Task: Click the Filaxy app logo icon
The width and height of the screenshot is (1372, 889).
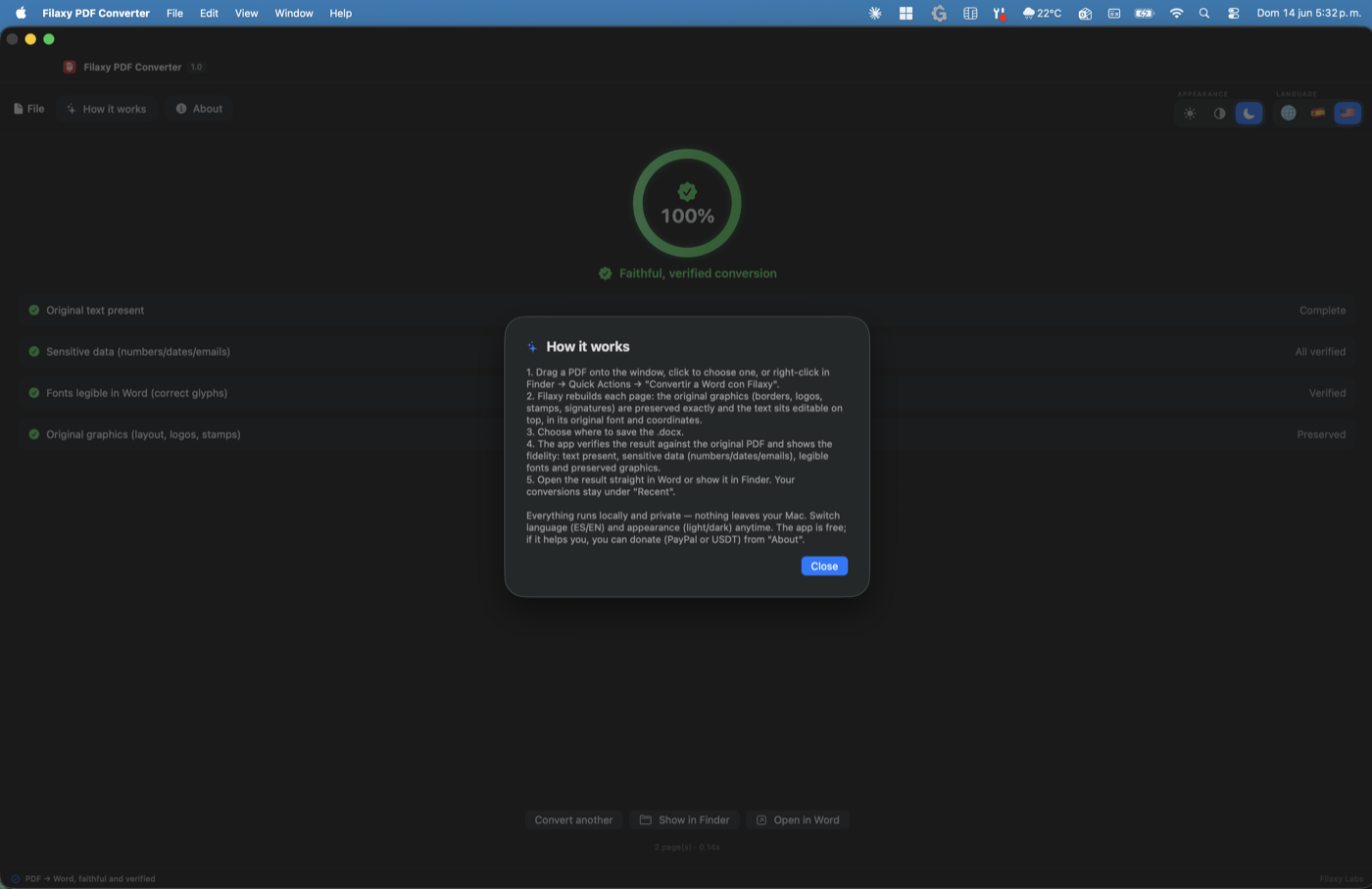Action: [70, 67]
